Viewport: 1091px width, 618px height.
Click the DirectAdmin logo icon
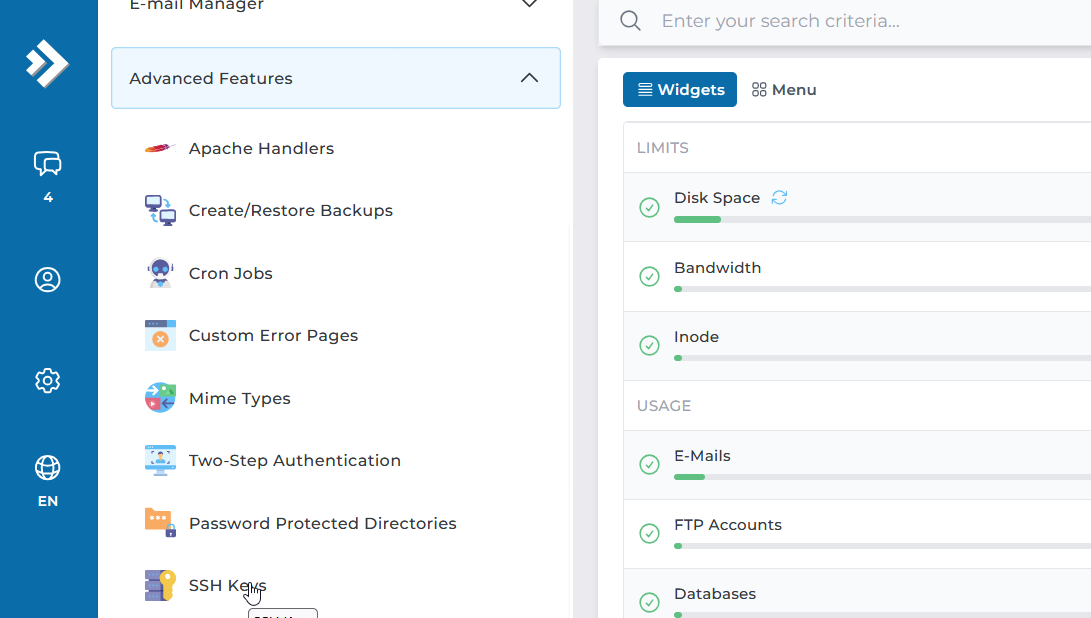(x=47, y=63)
